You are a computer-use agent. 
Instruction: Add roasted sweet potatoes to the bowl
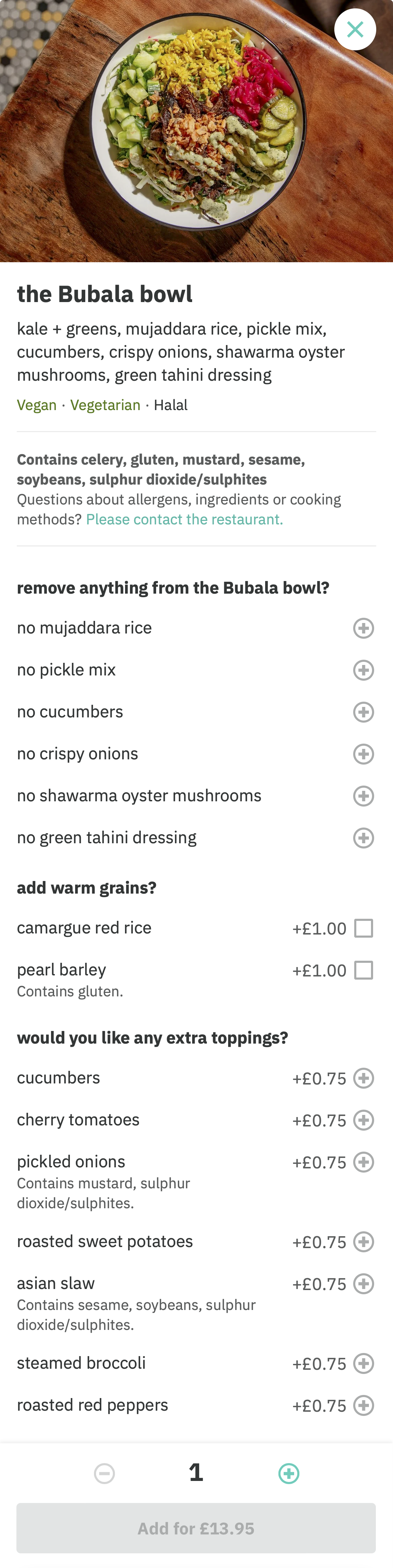coord(363,1242)
